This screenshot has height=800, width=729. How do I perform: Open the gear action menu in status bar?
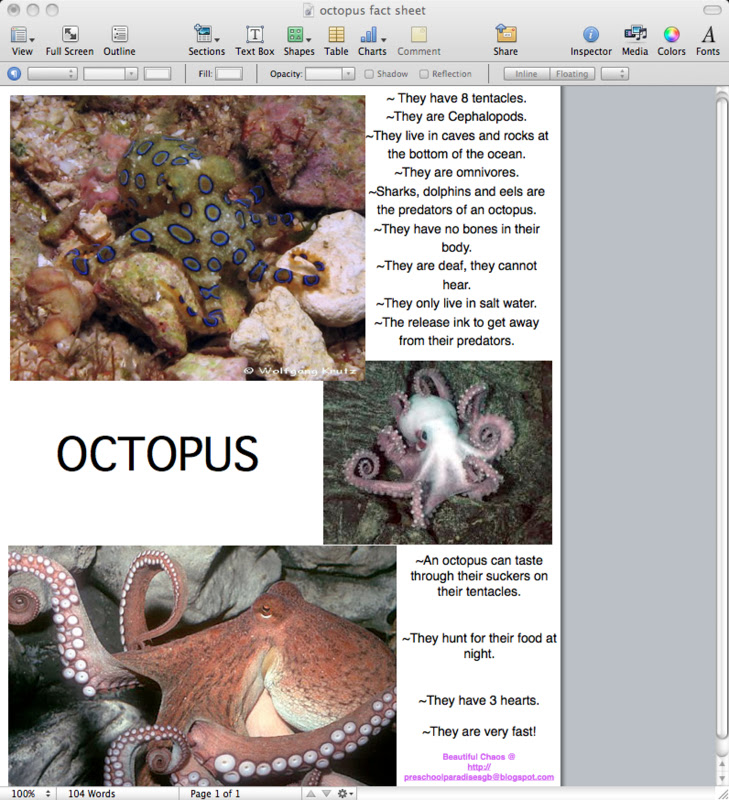tap(345, 793)
